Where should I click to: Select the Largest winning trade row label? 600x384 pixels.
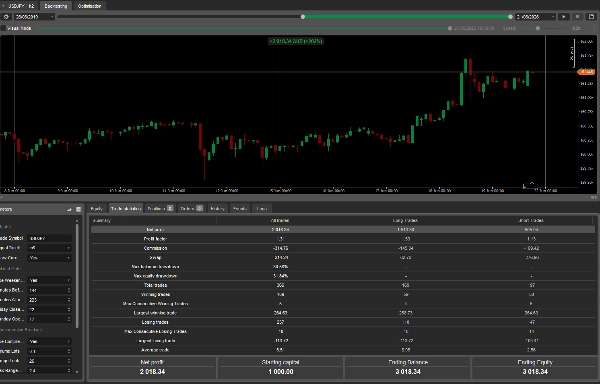tap(155, 313)
